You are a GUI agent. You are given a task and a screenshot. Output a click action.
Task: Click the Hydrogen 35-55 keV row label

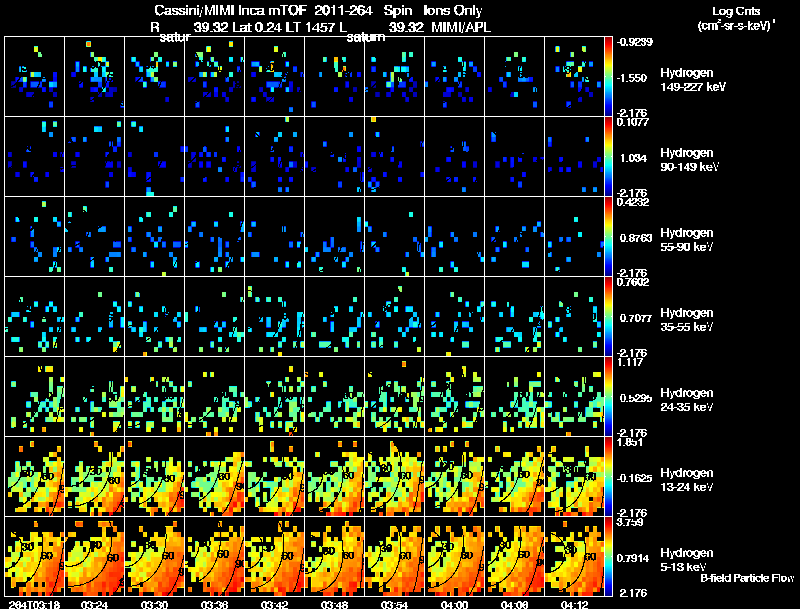pos(687,320)
